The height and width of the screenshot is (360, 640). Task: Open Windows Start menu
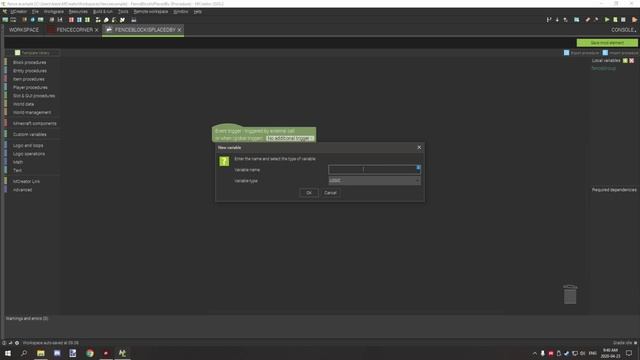coord(8,353)
